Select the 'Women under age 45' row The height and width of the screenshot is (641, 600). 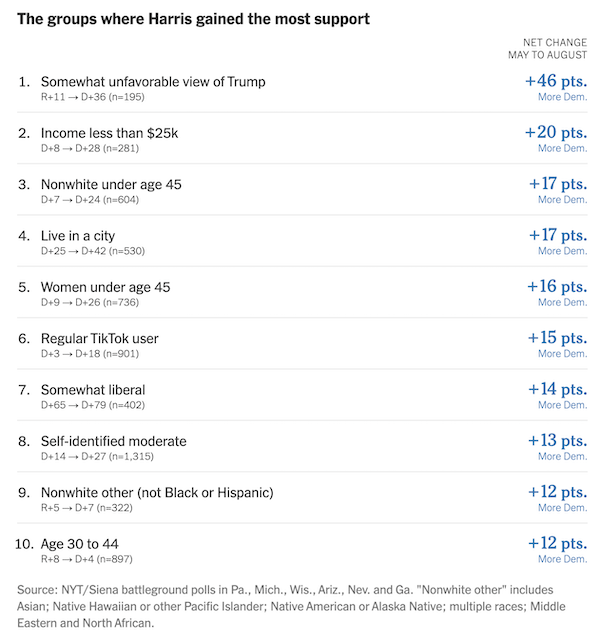(302, 293)
